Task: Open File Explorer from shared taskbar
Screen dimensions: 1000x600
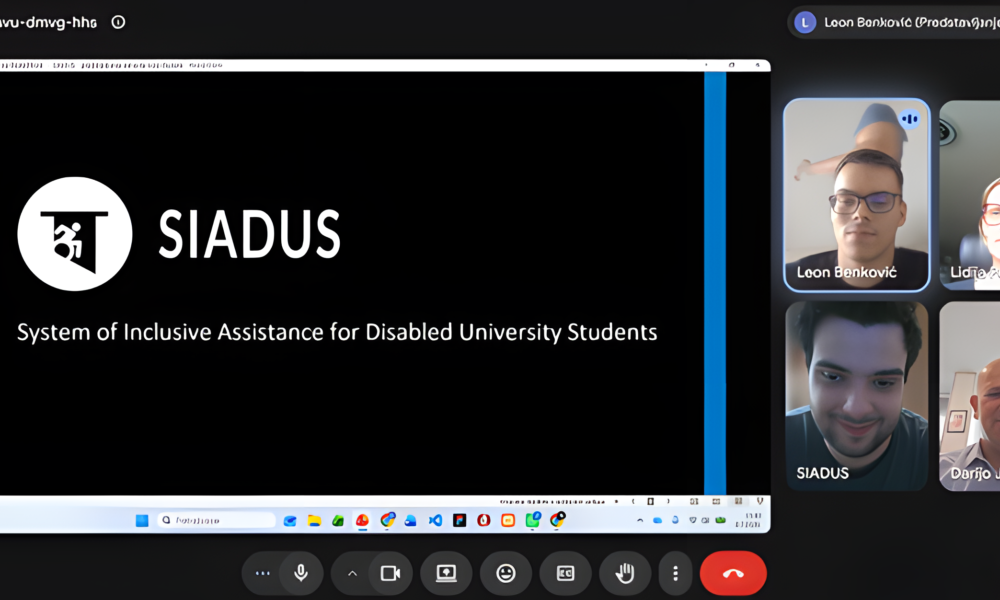Action: (314, 520)
